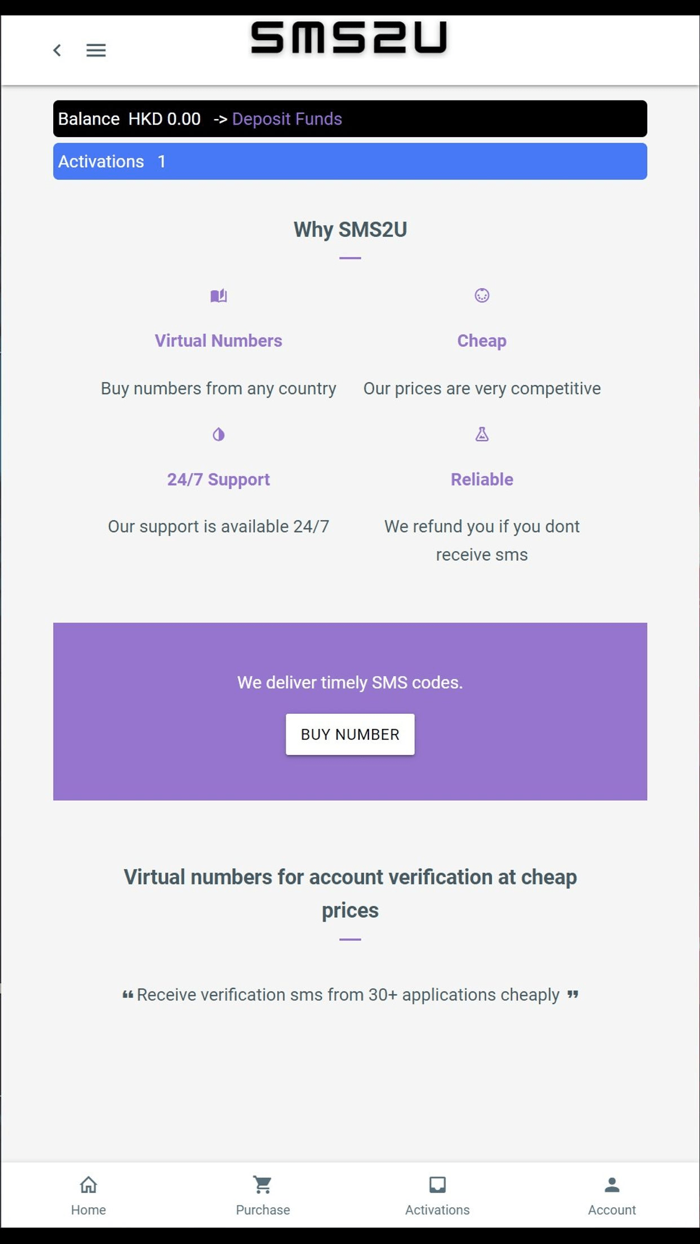Click the Activations icon in bottom bar

click(437, 1184)
